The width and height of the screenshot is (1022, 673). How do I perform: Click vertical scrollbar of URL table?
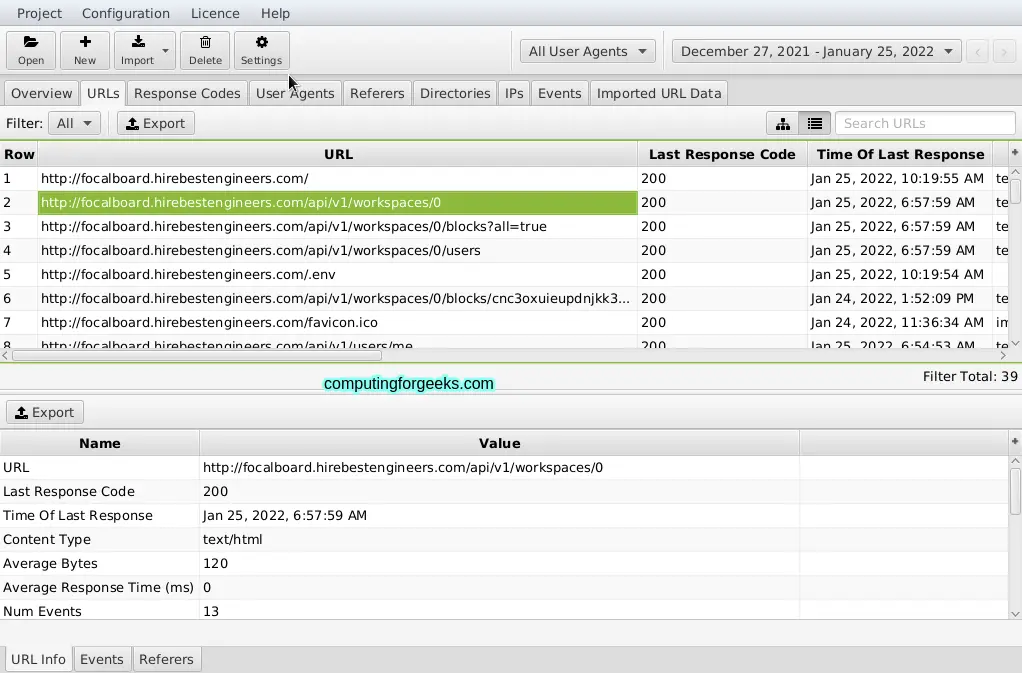coord(1015,192)
